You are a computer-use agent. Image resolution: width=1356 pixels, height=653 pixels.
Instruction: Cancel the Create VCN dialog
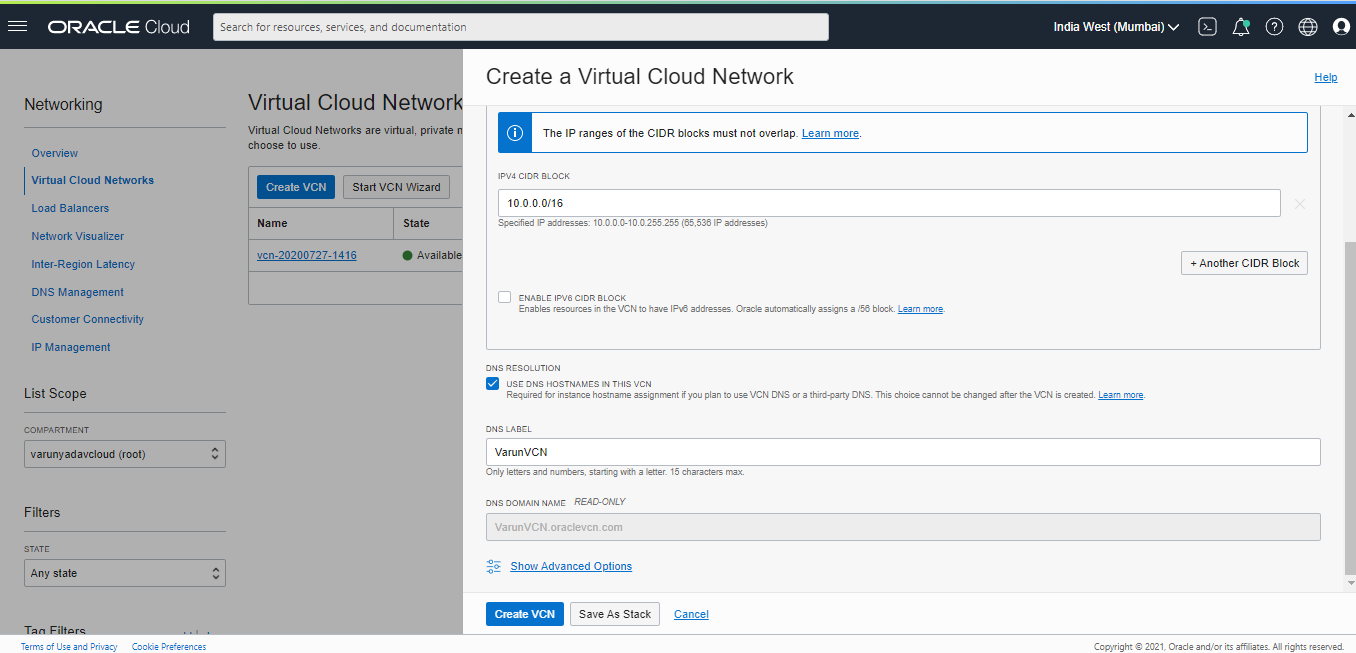[691, 614]
